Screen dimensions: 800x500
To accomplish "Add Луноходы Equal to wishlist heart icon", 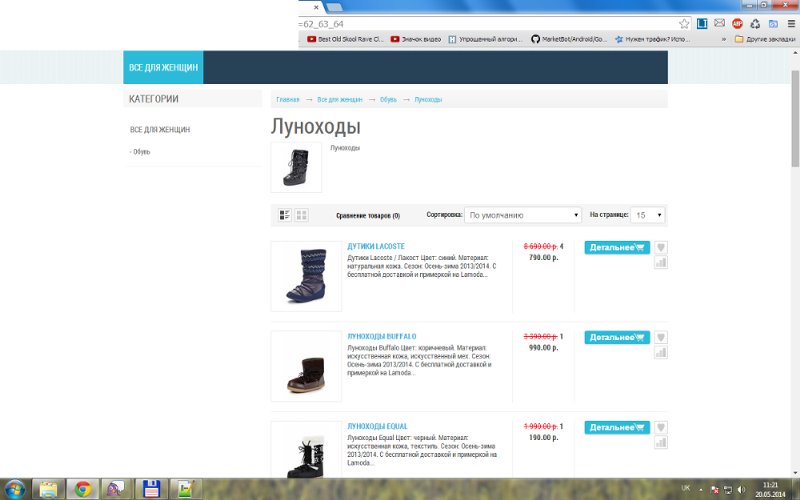I will pos(661,428).
